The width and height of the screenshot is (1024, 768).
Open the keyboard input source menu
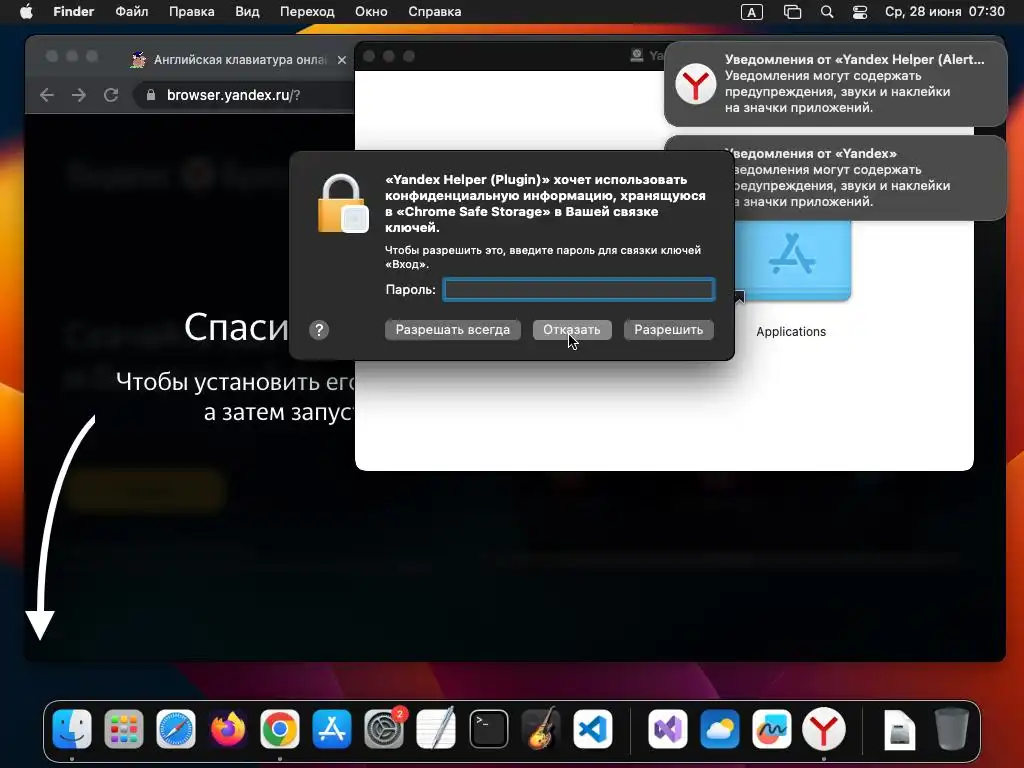(752, 12)
